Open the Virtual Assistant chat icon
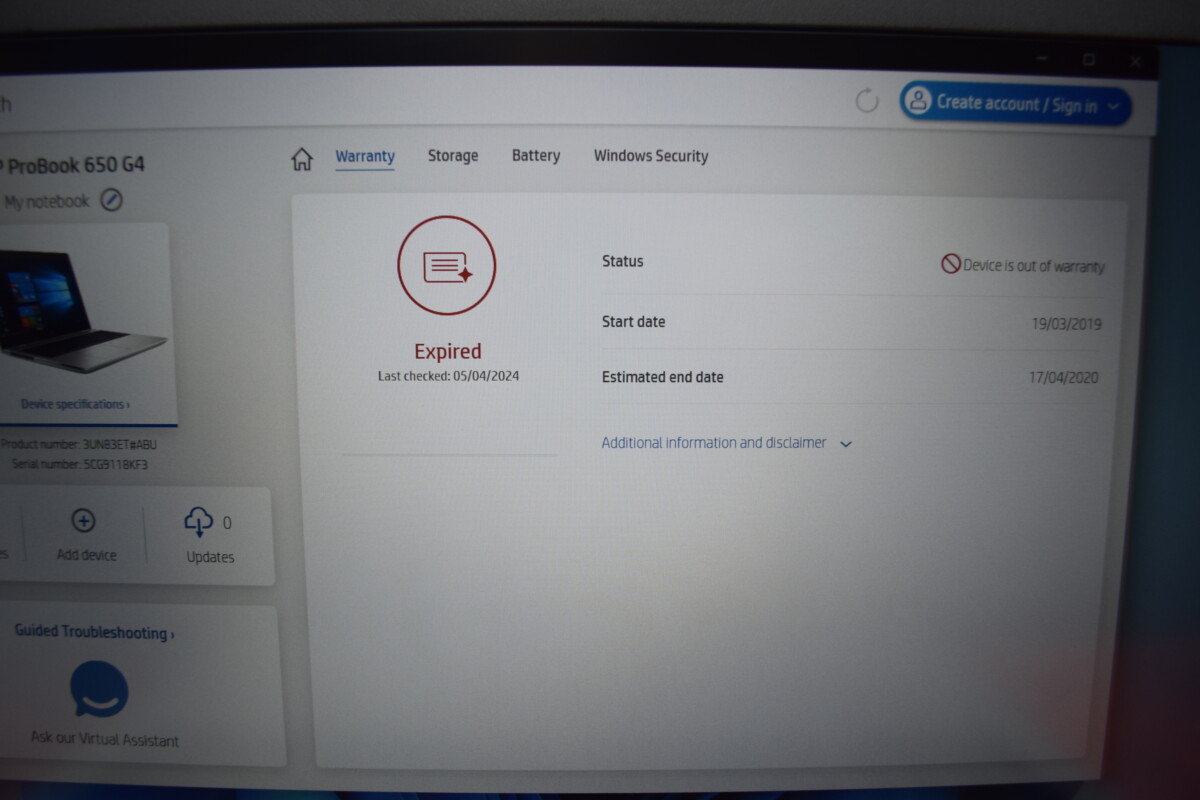This screenshot has height=800, width=1200. (x=98, y=689)
